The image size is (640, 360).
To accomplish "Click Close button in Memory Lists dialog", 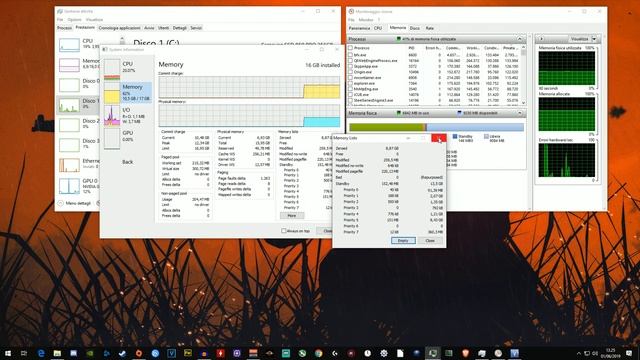I will pos(430,240).
